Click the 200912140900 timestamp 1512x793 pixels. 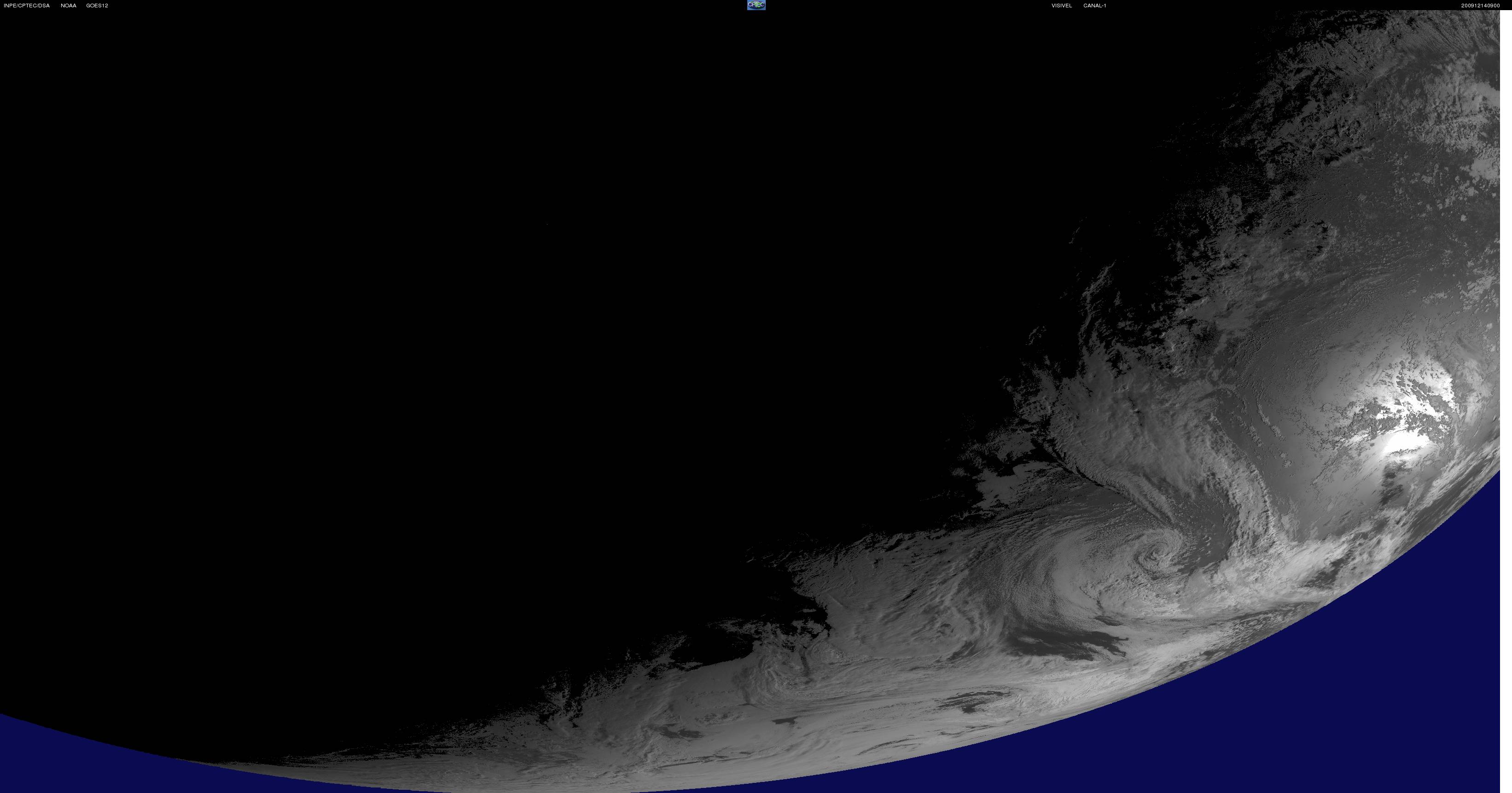coord(1480,6)
